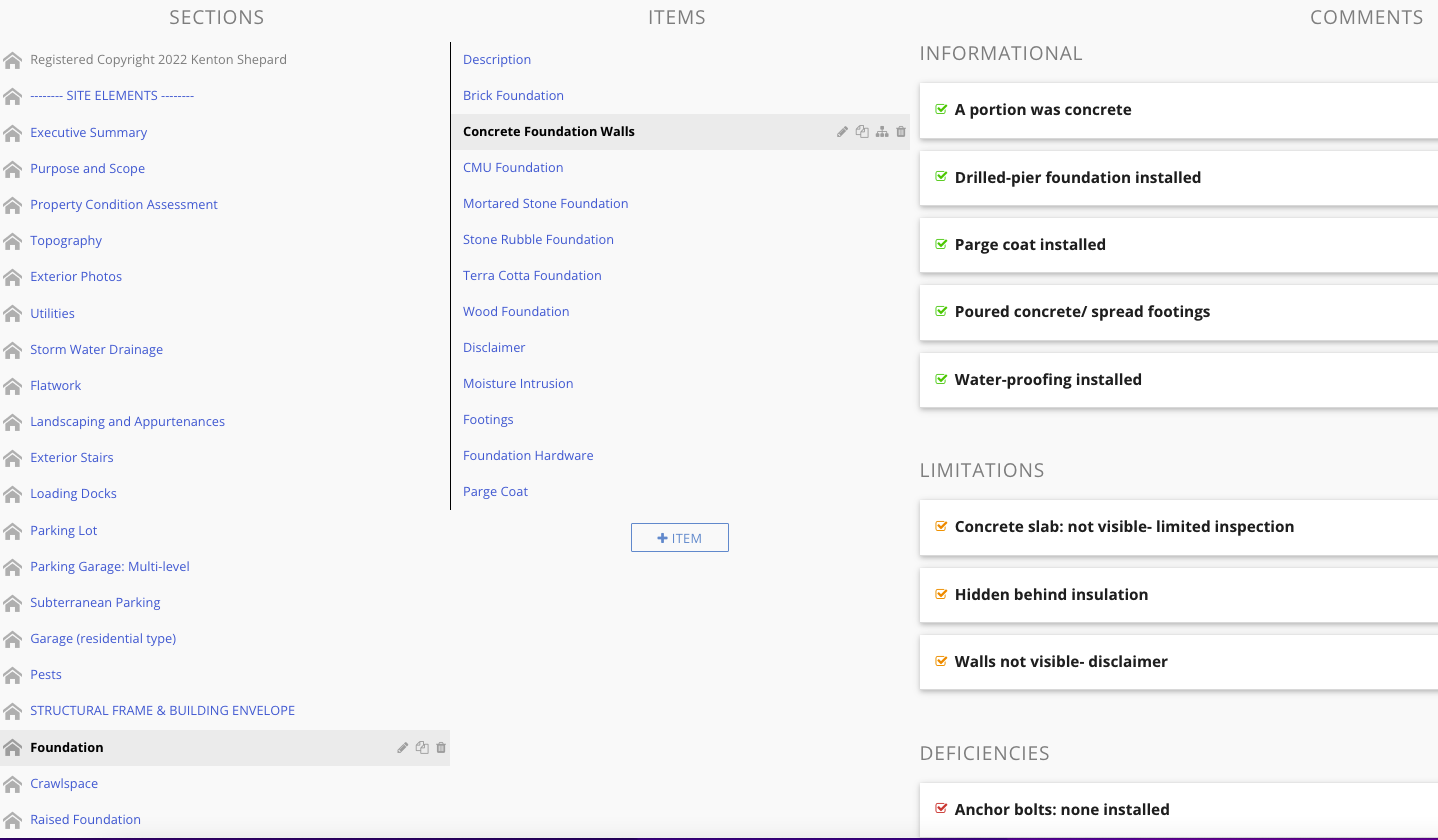The width and height of the screenshot is (1438, 840).
Task: Open Garage (residential type) section
Action: 103,639
